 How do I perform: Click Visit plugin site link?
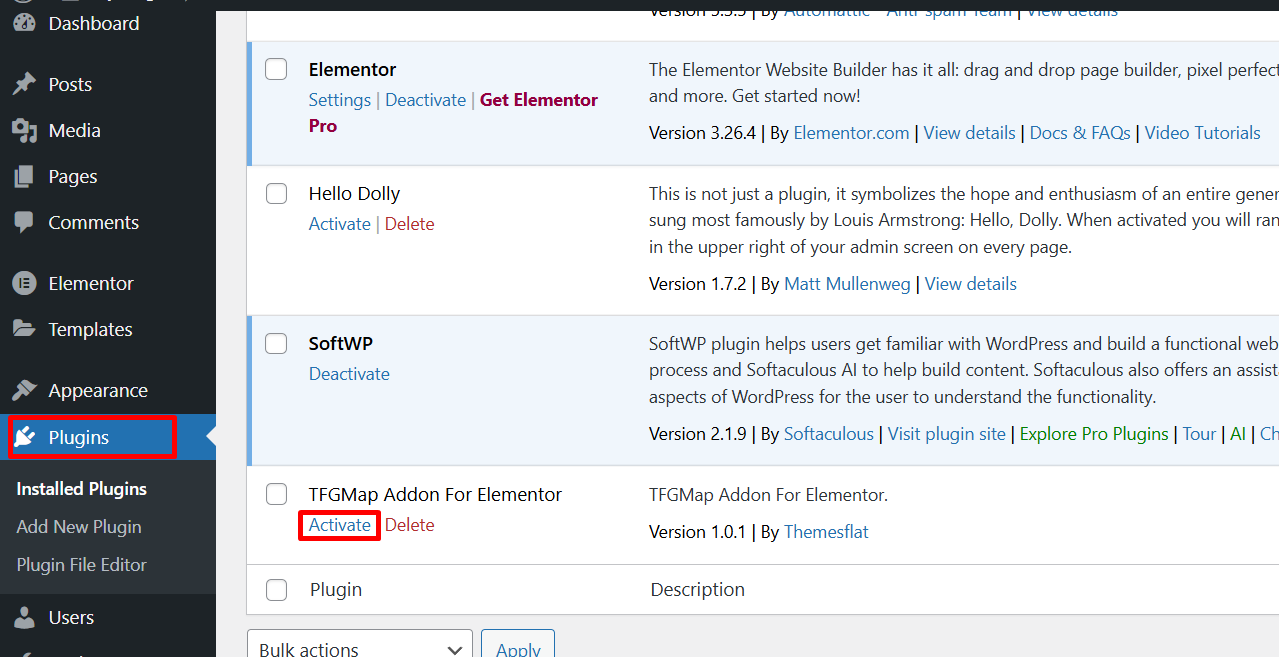947,434
